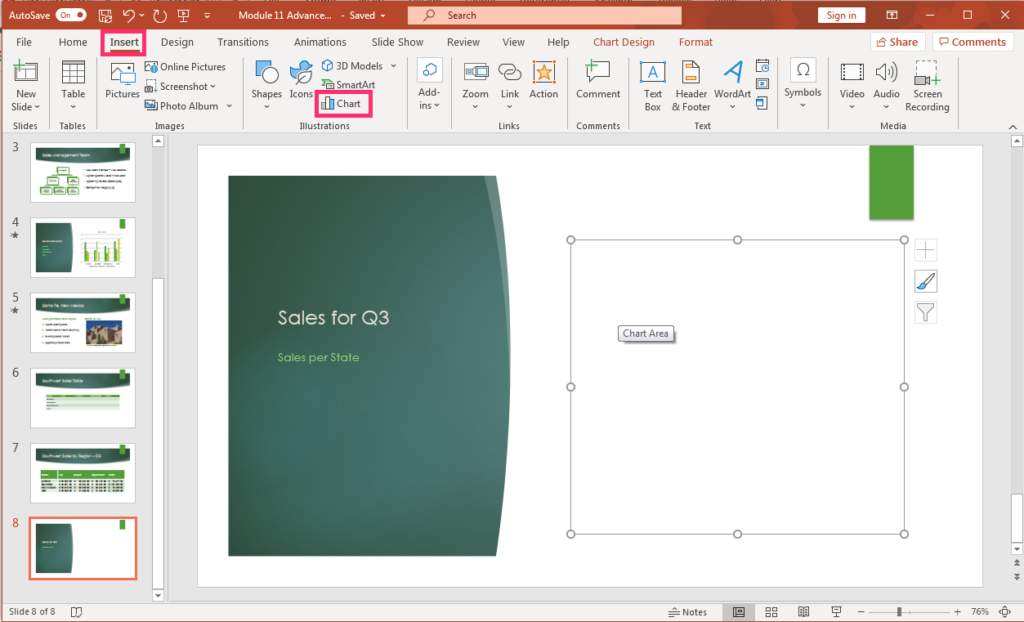Switch to the Design tab
The height and width of the screenshot is (622, 1024).
click(177, 42)
